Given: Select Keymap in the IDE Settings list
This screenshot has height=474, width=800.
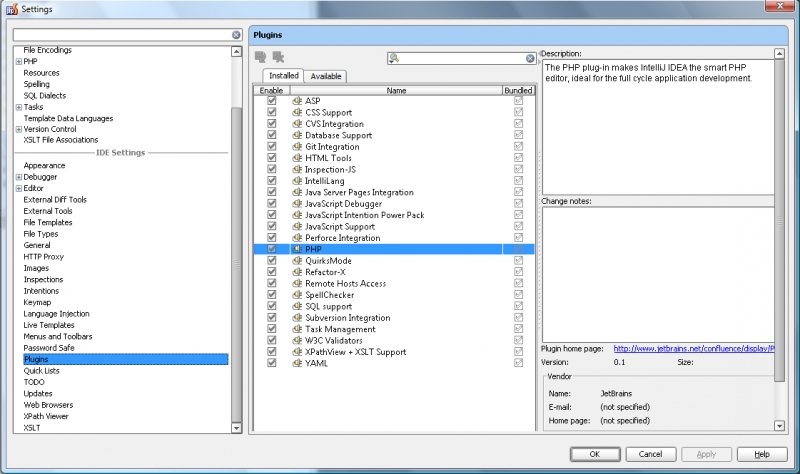Looking at the screenshot, I should [x=37, y=302].
